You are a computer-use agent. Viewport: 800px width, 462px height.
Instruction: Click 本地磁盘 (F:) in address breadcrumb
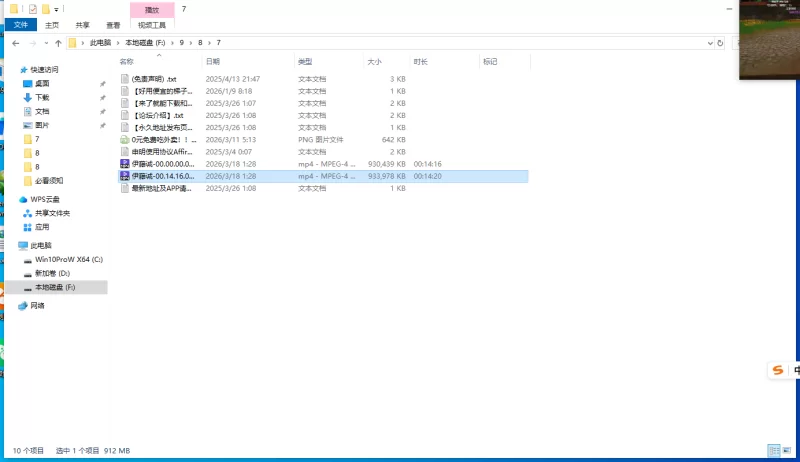click(145, 43)
